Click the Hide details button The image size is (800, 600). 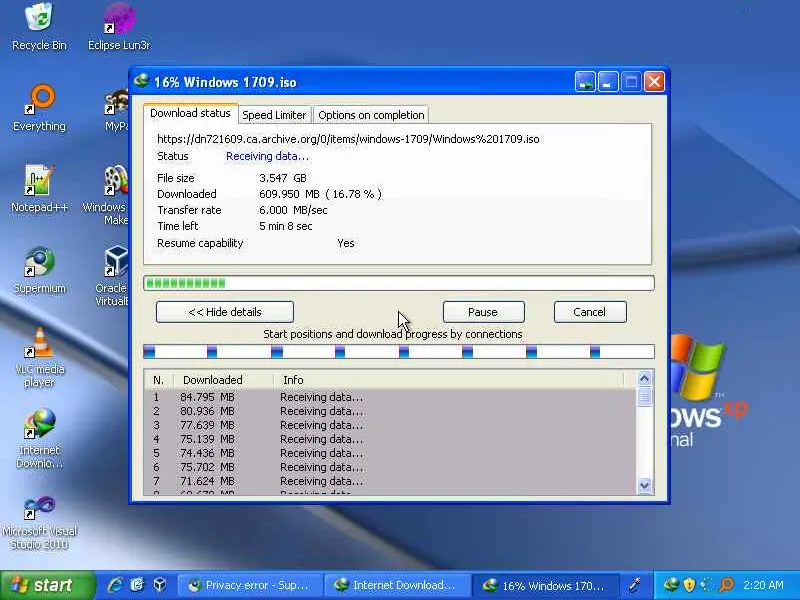(x=224, y=312)
